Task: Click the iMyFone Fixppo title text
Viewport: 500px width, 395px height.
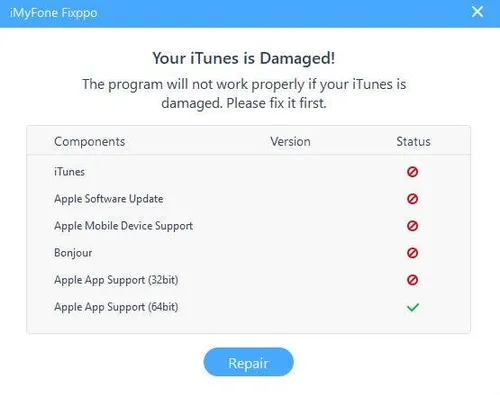Action: coord(54,13)
